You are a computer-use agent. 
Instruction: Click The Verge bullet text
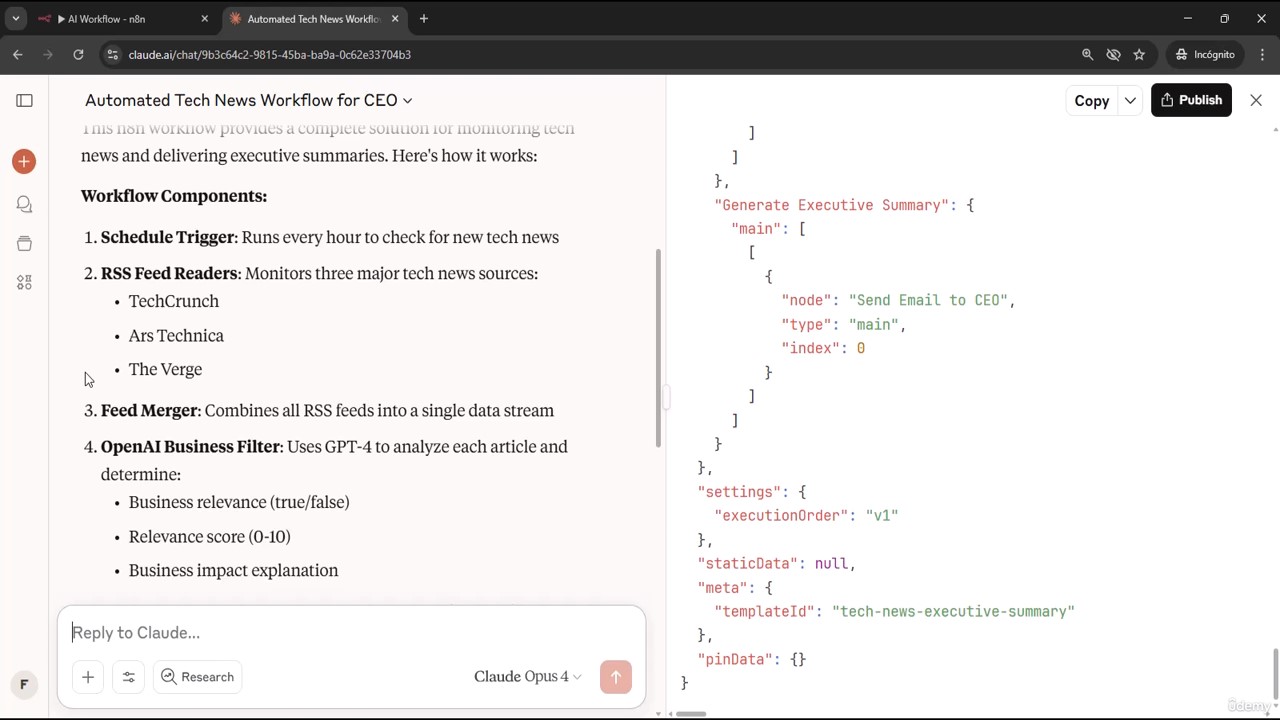pyautogui.click(x=165, y=370)
